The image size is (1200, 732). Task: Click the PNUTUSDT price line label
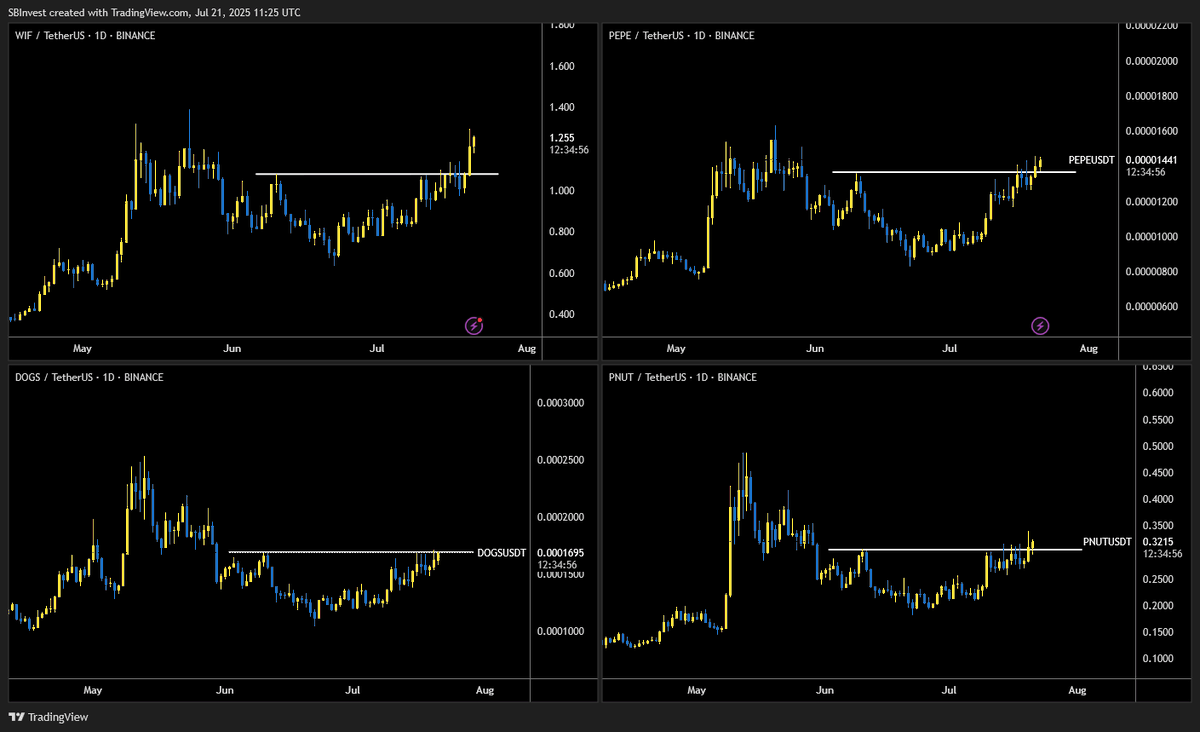(x=1107, y=542)
